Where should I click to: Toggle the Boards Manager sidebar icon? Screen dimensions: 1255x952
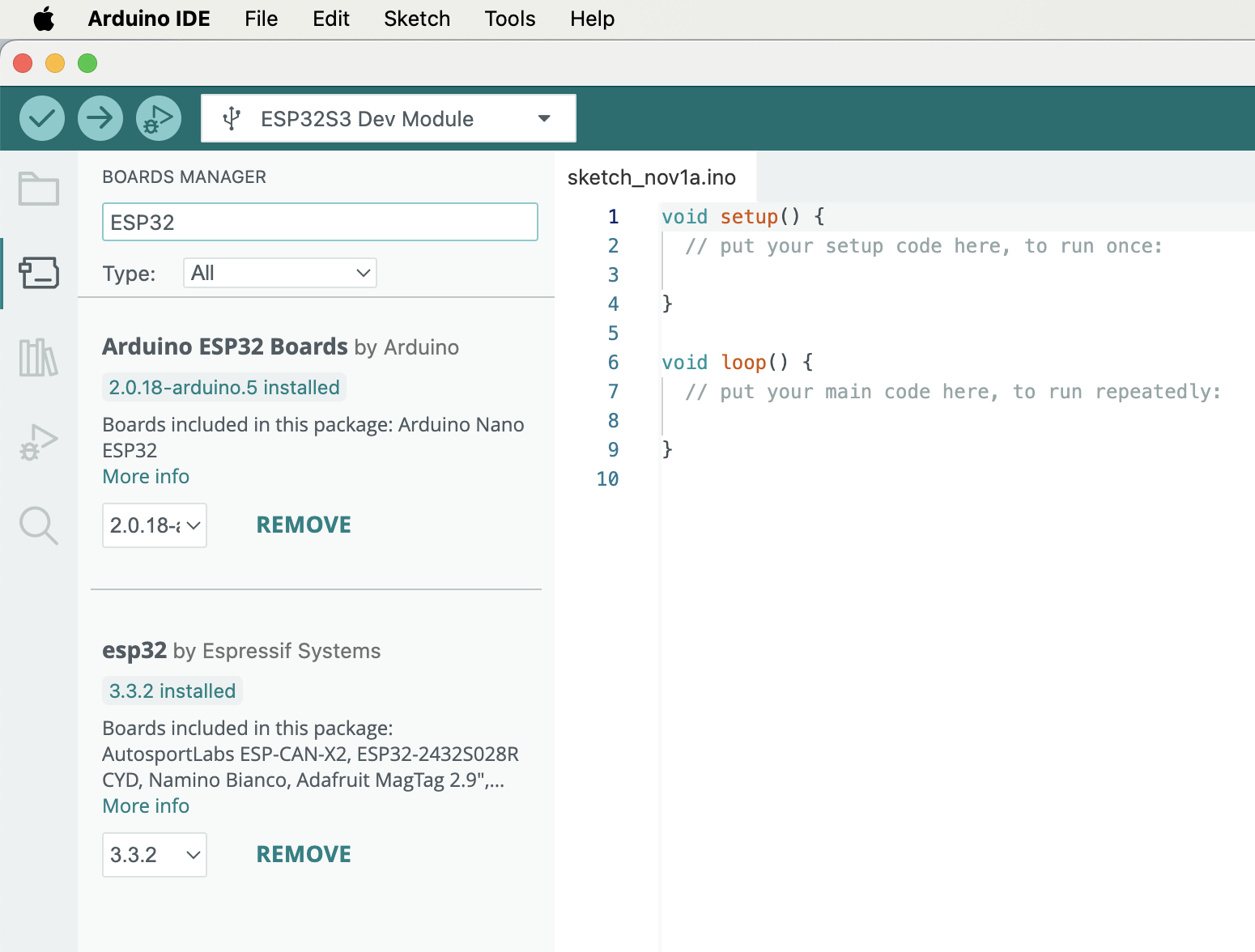(x=39, y=274)
